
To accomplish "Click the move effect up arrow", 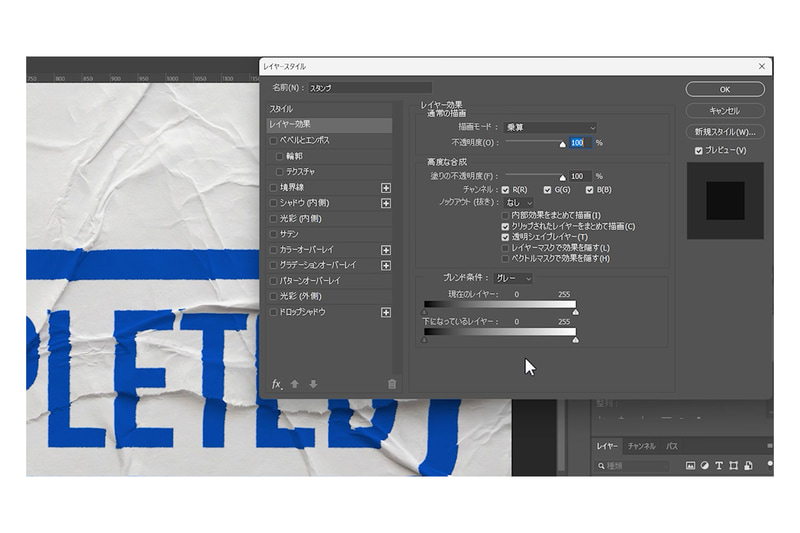I will [294, 384].
